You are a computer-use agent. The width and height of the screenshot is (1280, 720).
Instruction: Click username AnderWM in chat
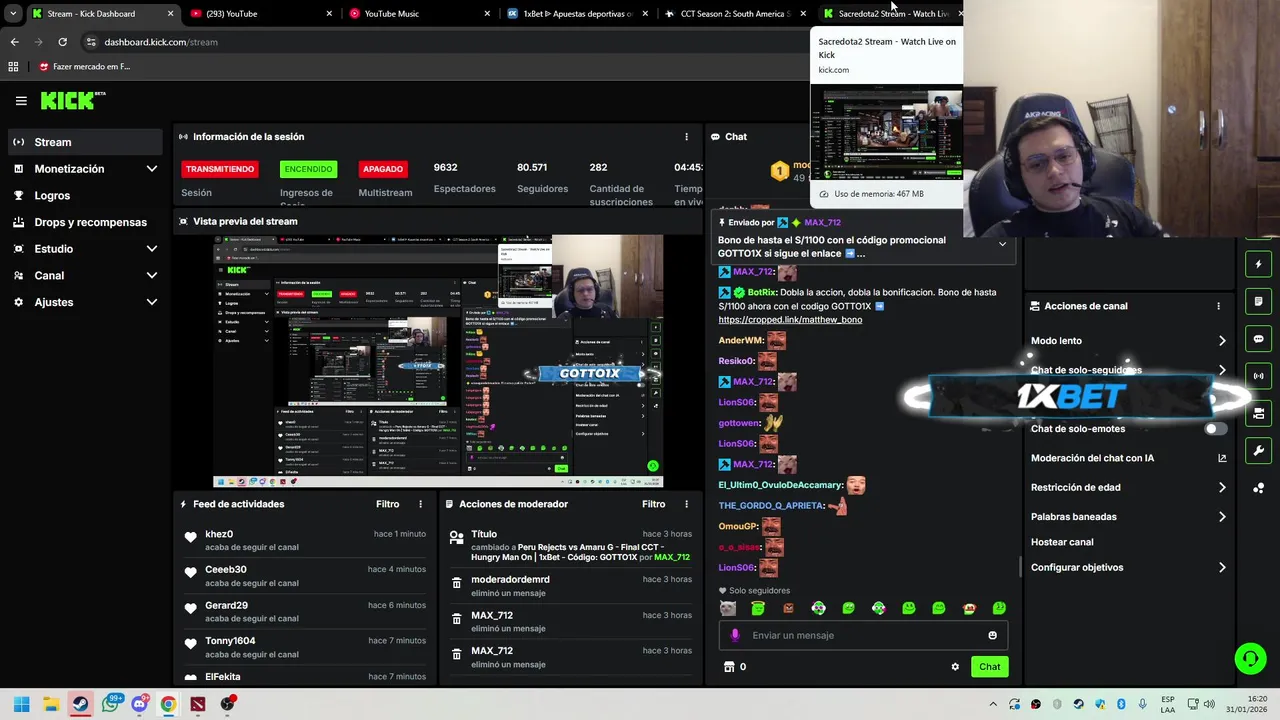(741, 340)
